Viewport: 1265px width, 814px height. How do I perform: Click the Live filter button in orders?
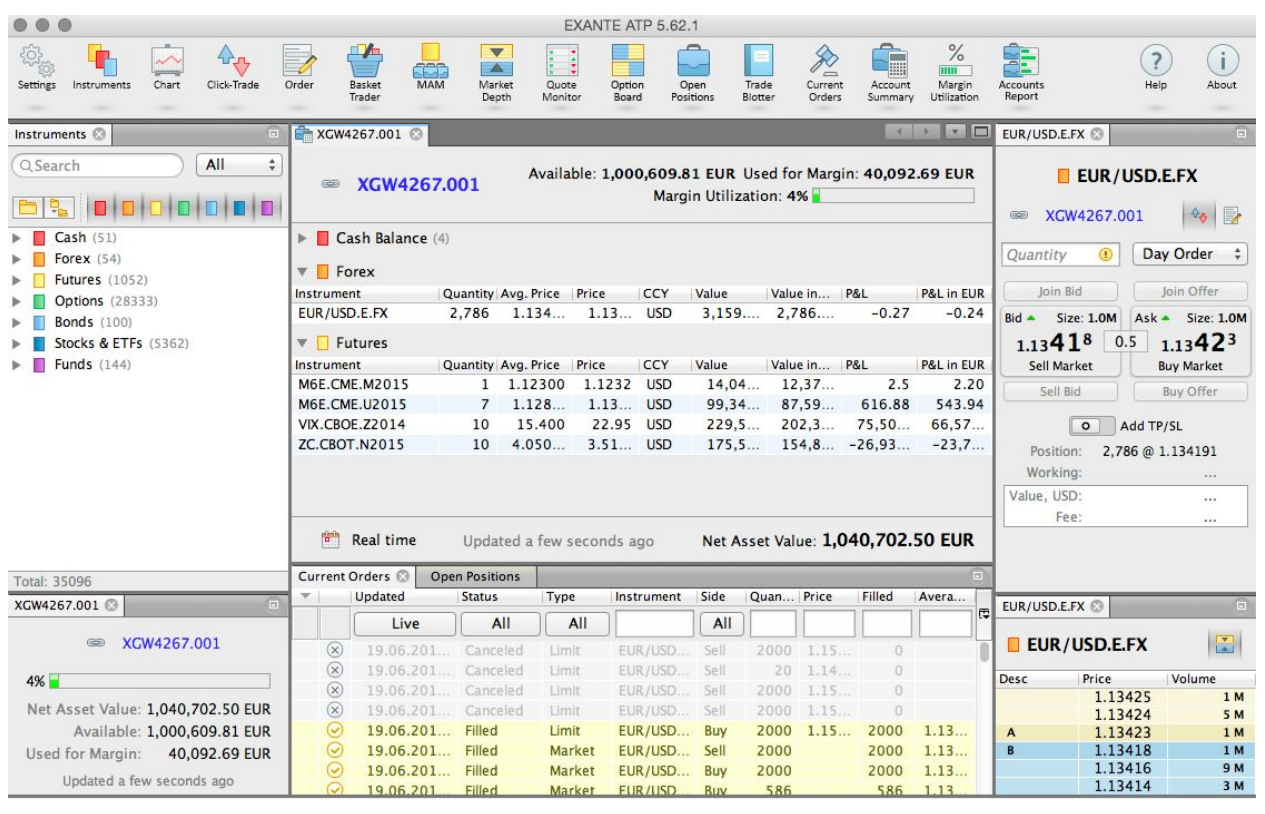click(405, 624)
